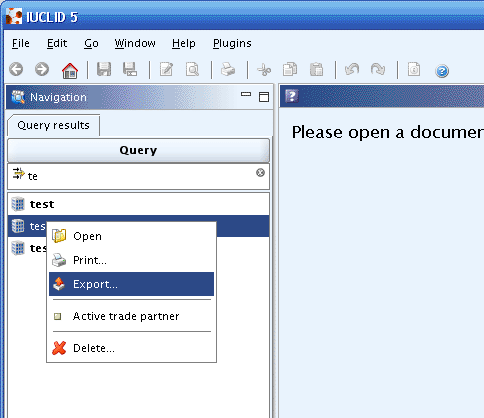
Task: Toggle Active trade partner in context menu
Action: click(131, 316)
